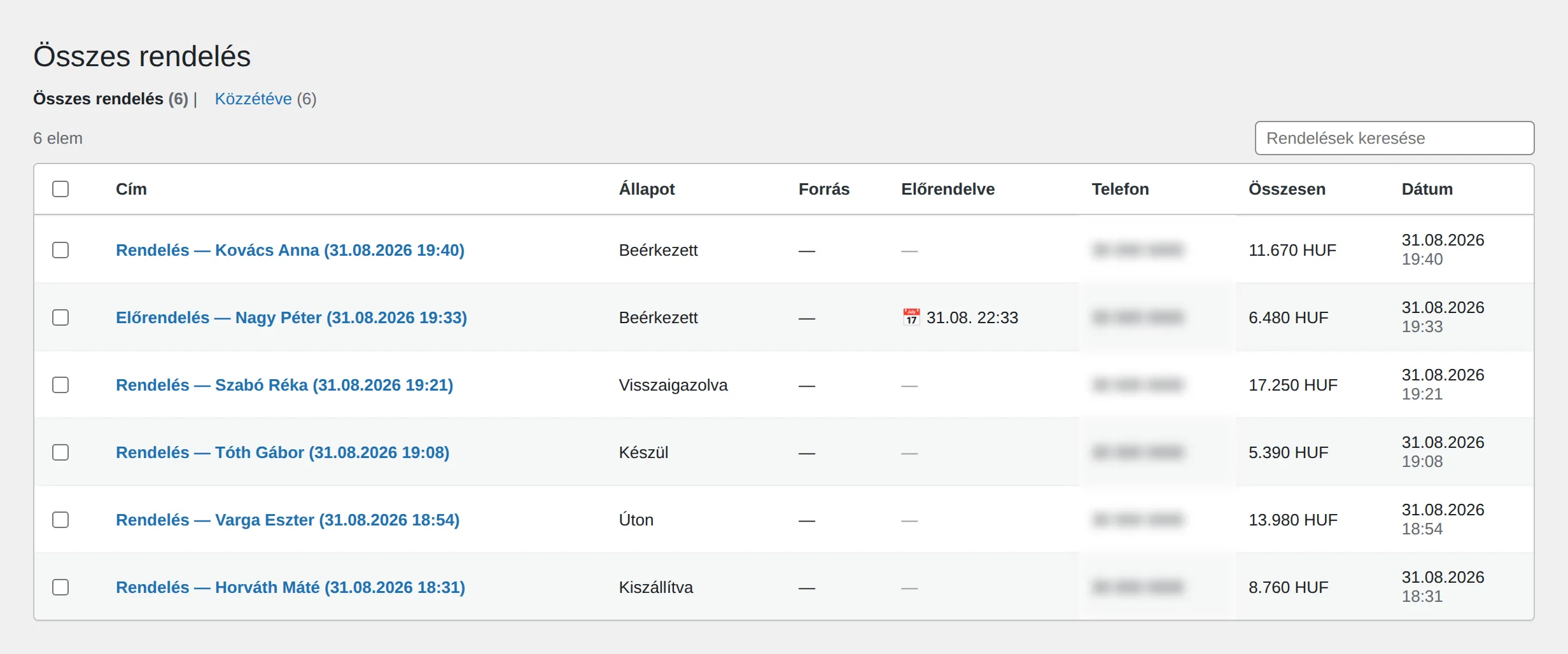Toggle the select-all checkbox in table header
Viewport: 1568px width, 654px height.
pos(60,189)
